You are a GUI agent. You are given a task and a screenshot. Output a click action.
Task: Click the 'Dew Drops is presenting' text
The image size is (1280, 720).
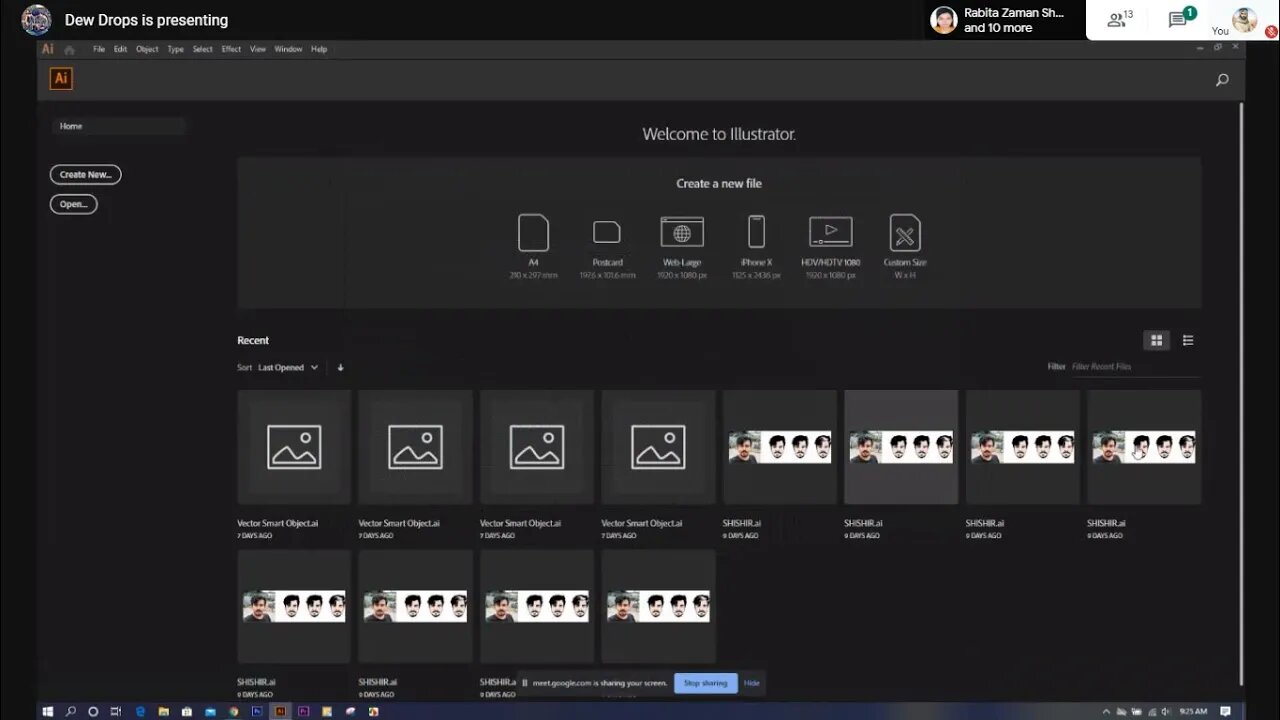coord(146,20)
